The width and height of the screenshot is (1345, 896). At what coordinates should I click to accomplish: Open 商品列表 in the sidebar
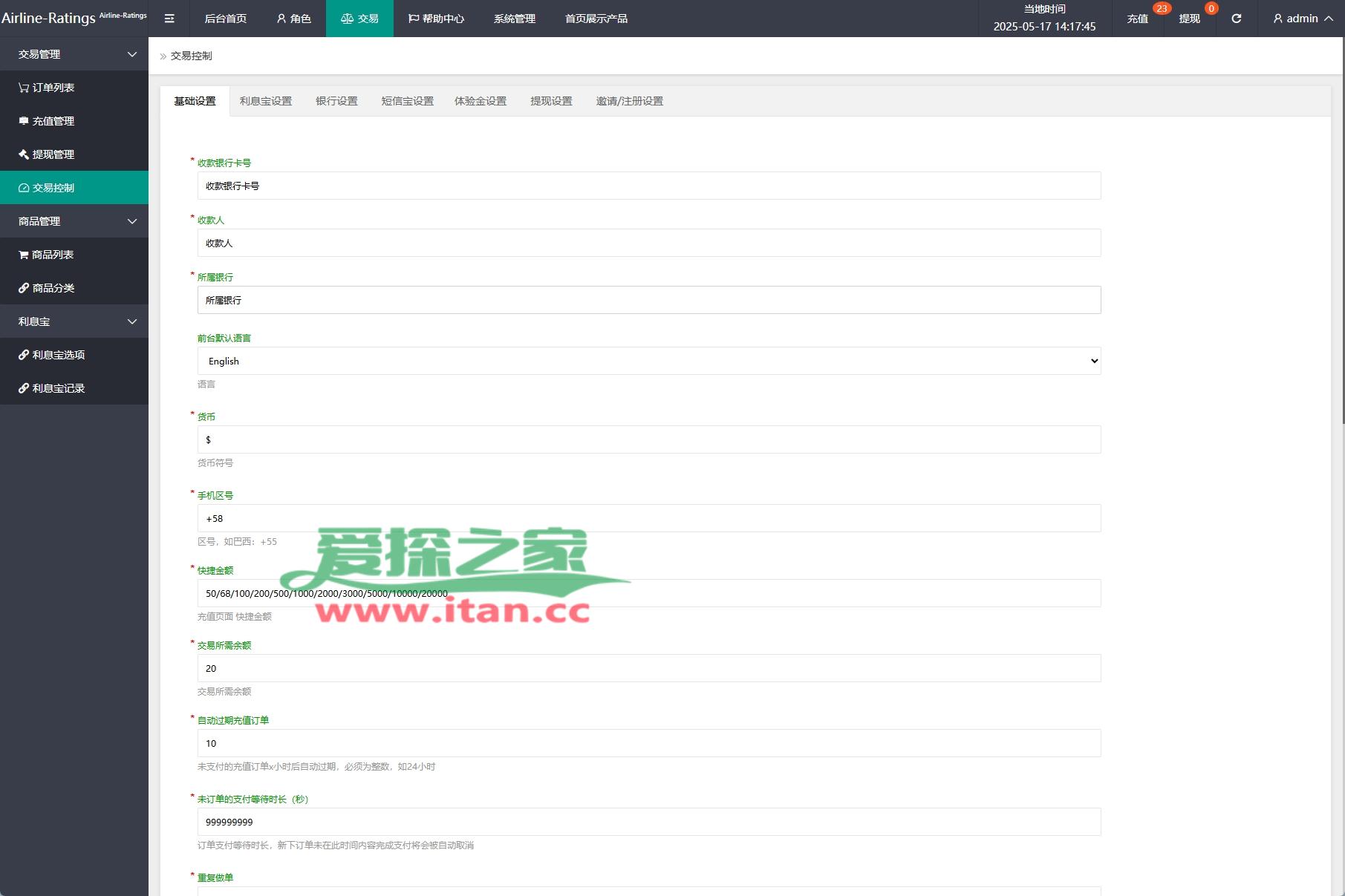tap(47, 255)
